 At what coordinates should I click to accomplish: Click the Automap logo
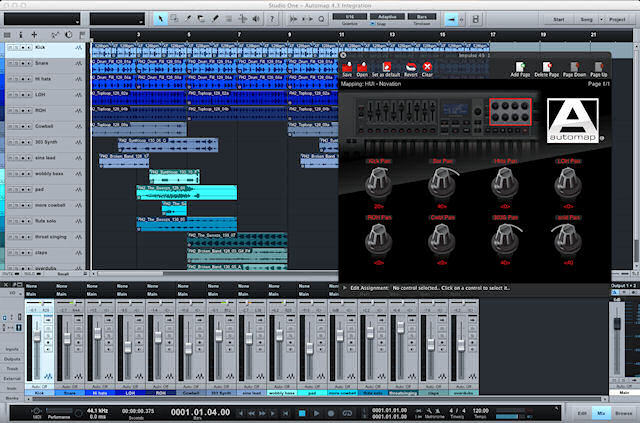pyautogui.click(x=573, y=120)
